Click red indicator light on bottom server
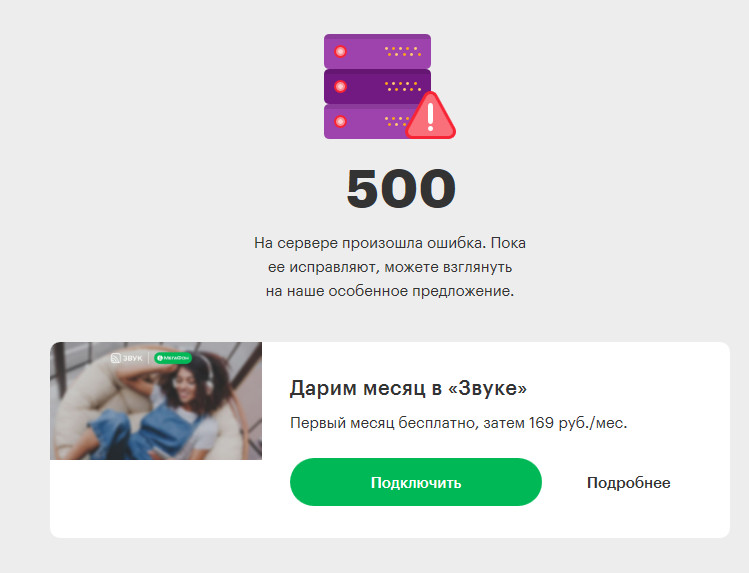749x573 pixels. pos(340,122)
